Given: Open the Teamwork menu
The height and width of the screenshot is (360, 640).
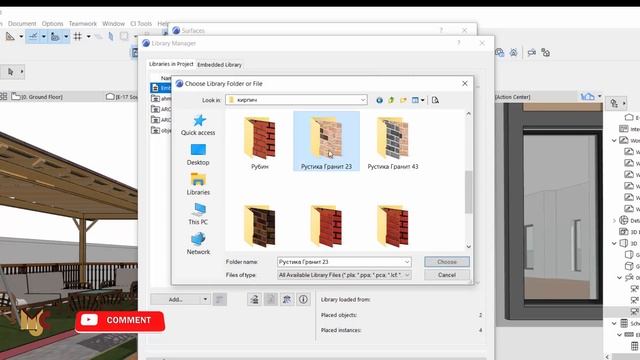Looking at the screenshot, I should click(82, 24).
